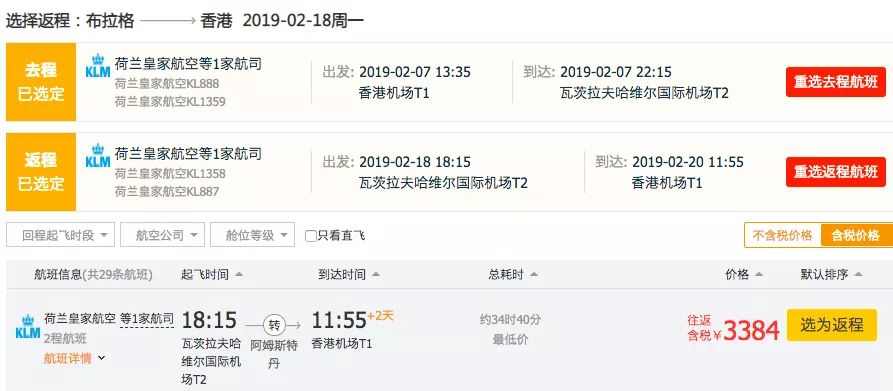Click the KLM logo in return flight row
This screenshot has width=893, height=391.
pyautogui.click(x=97, y=156)
